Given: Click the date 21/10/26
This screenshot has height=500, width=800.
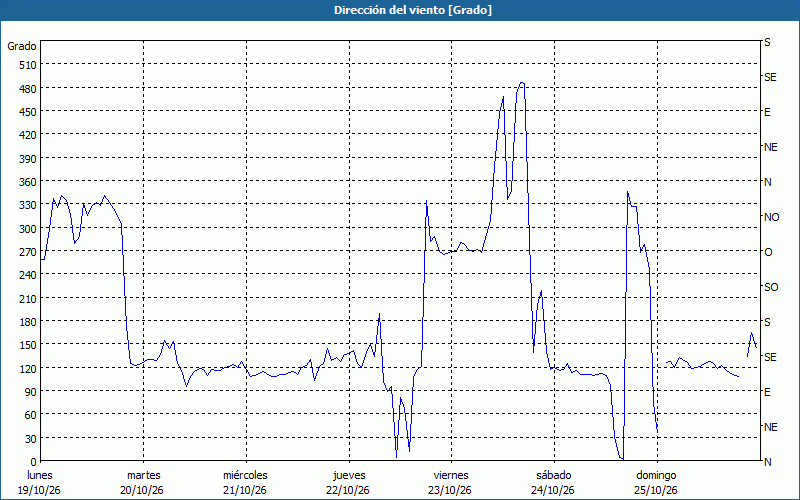Looking at the screenshot, I should point(245,491).
